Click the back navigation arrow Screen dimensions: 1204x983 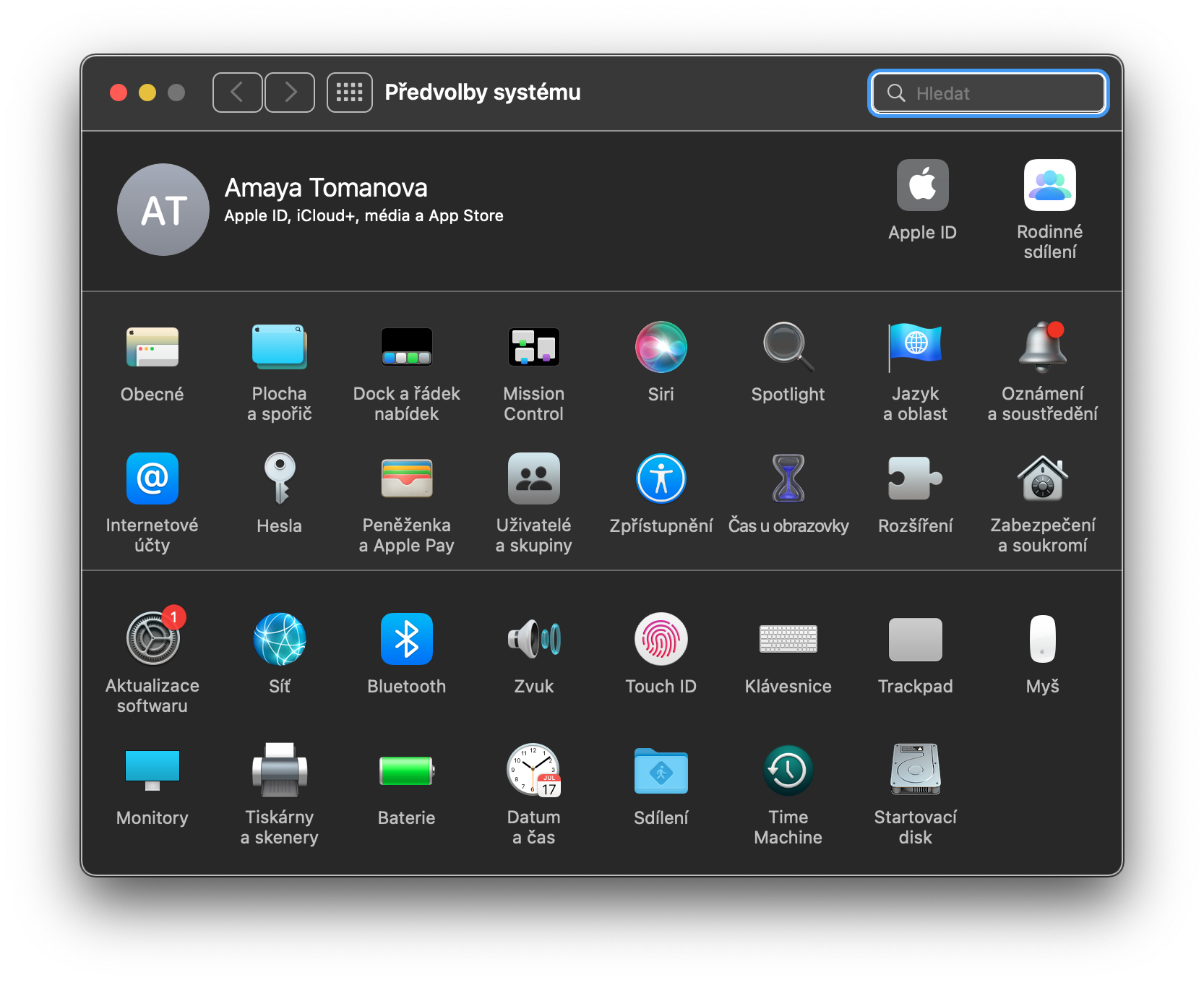coord(237,93)
